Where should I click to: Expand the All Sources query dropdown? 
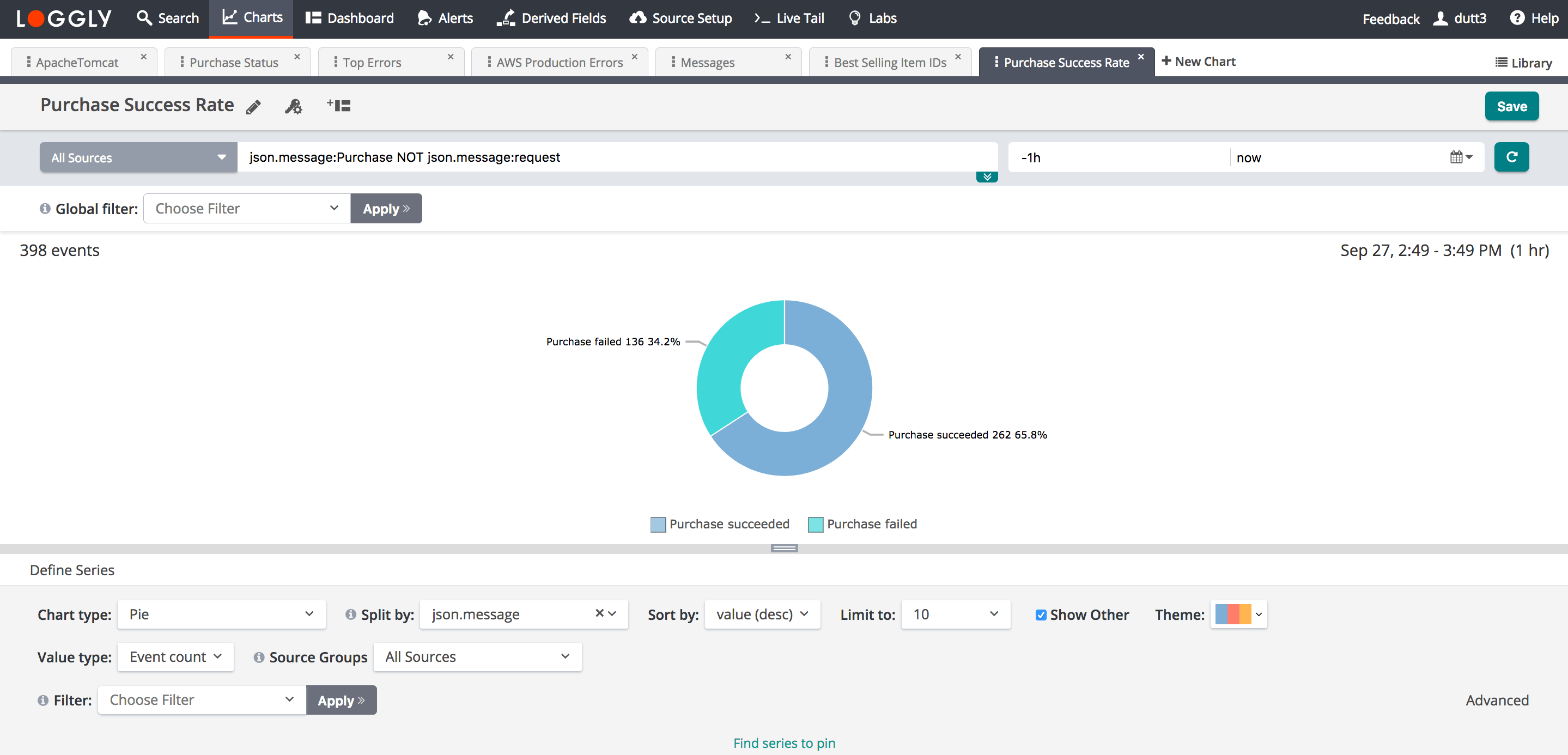138,157
